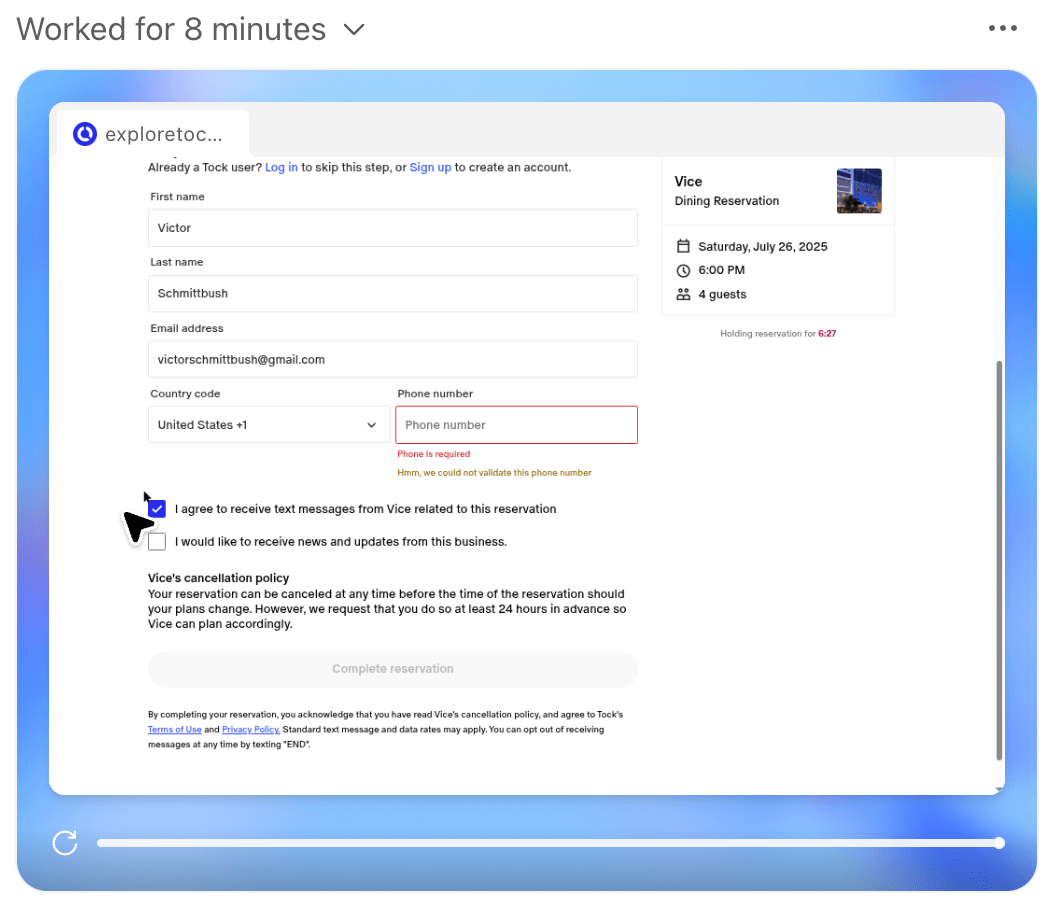Click the Saturday, July 26, 2025 text

(763, 246)
